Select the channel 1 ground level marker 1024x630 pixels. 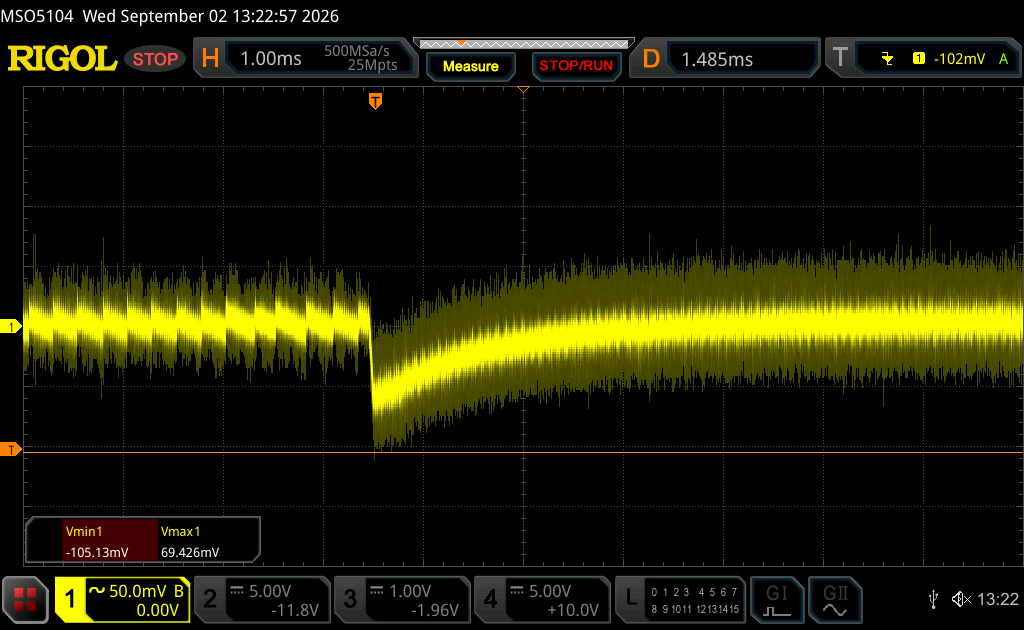click(x=10, y=326)
